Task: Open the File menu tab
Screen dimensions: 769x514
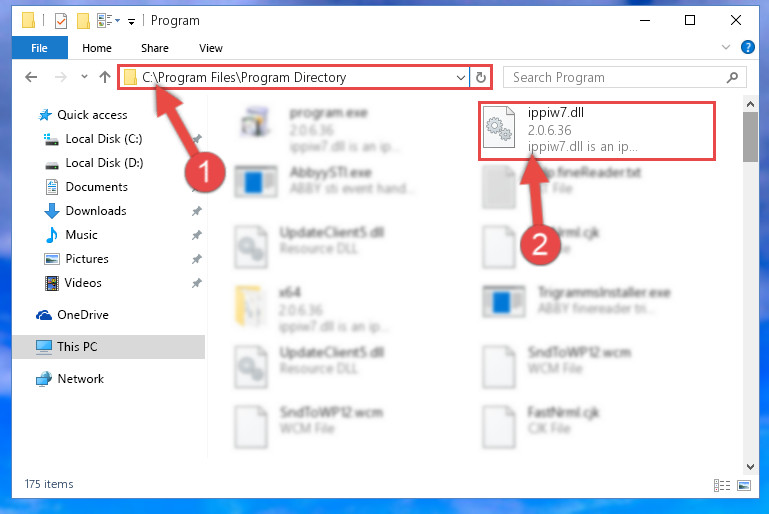Action: (39, 48)
